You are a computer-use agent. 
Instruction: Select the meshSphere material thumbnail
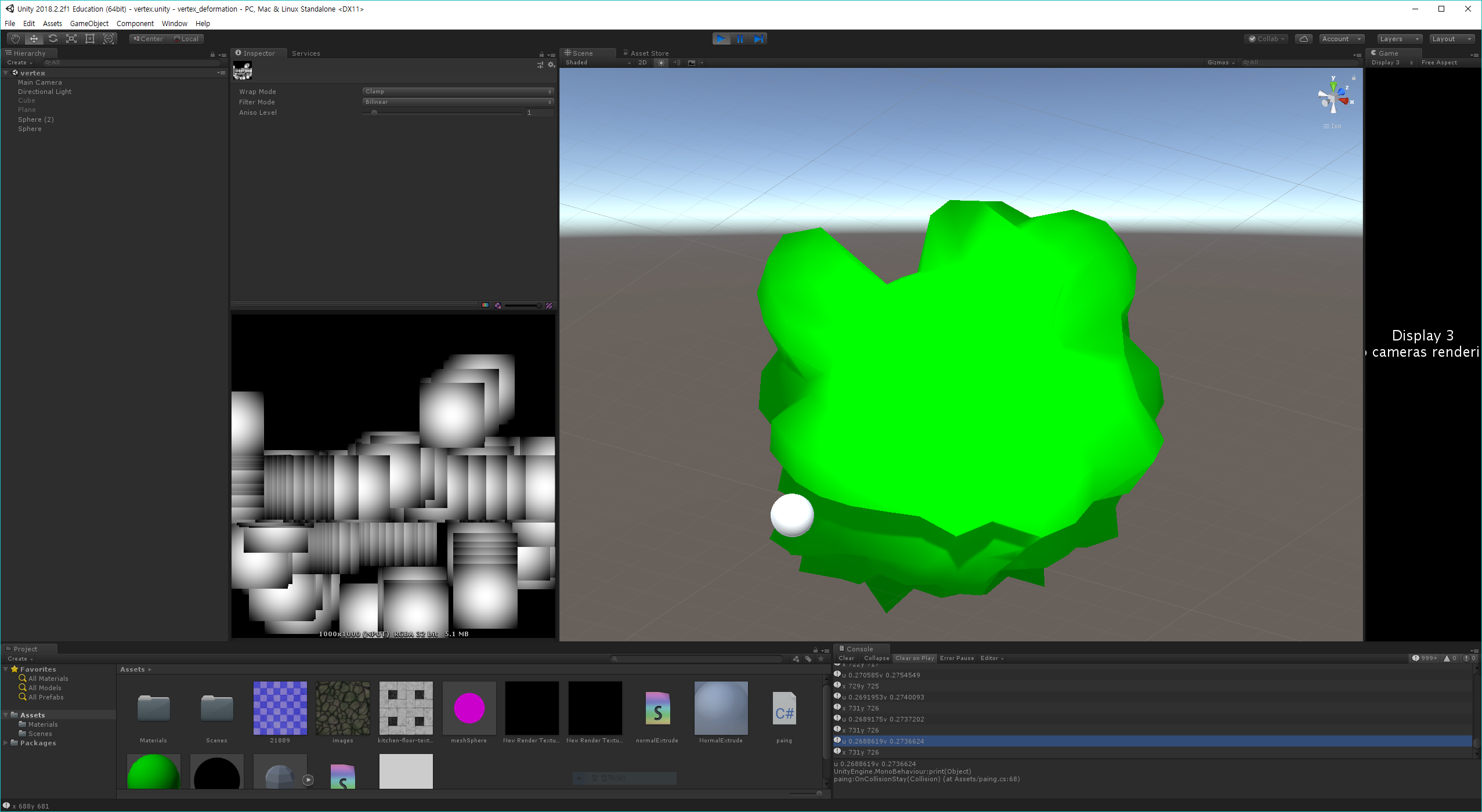[469, 708]
